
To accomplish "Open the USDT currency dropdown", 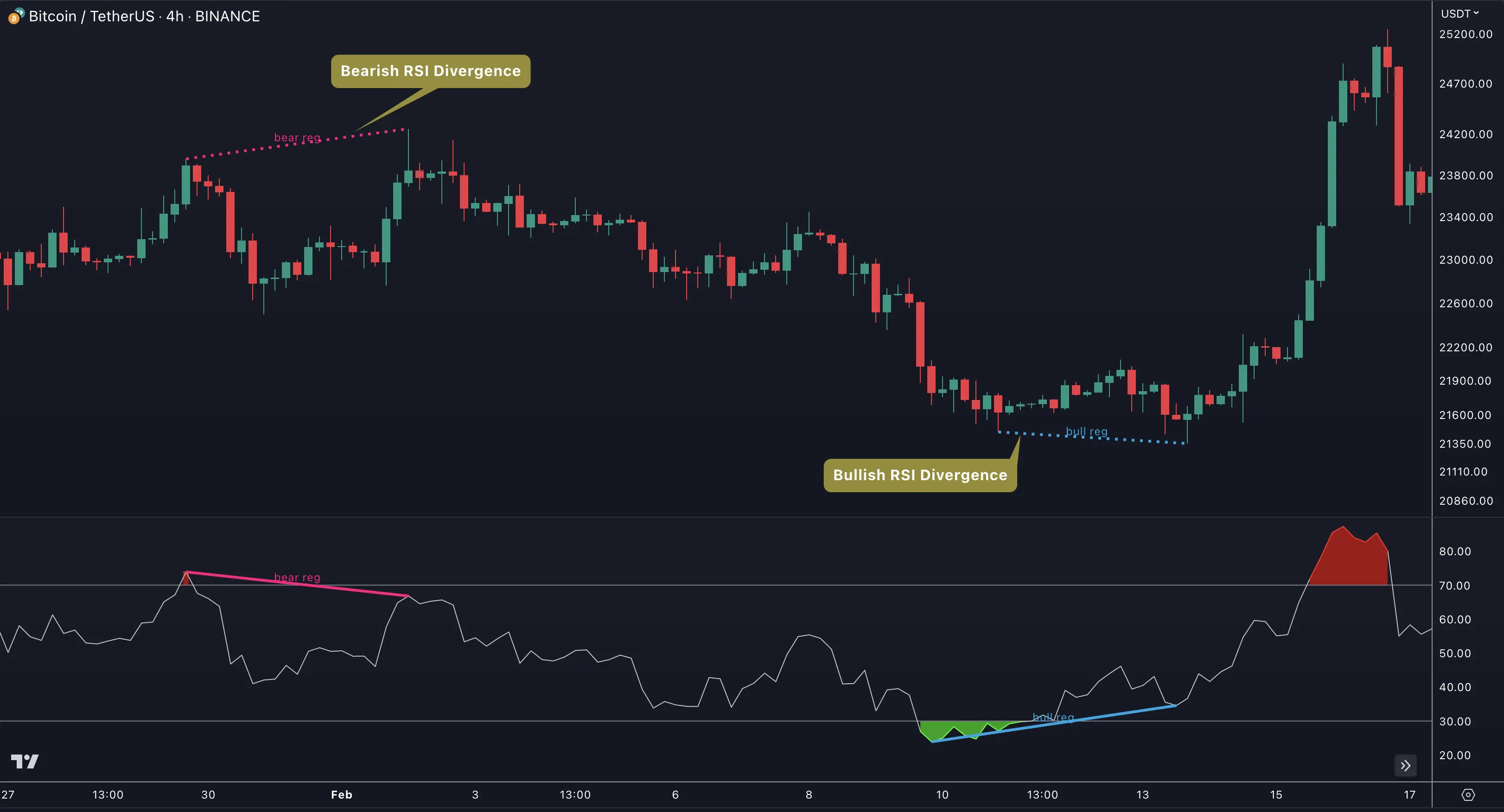I will tap(1456, 13).
